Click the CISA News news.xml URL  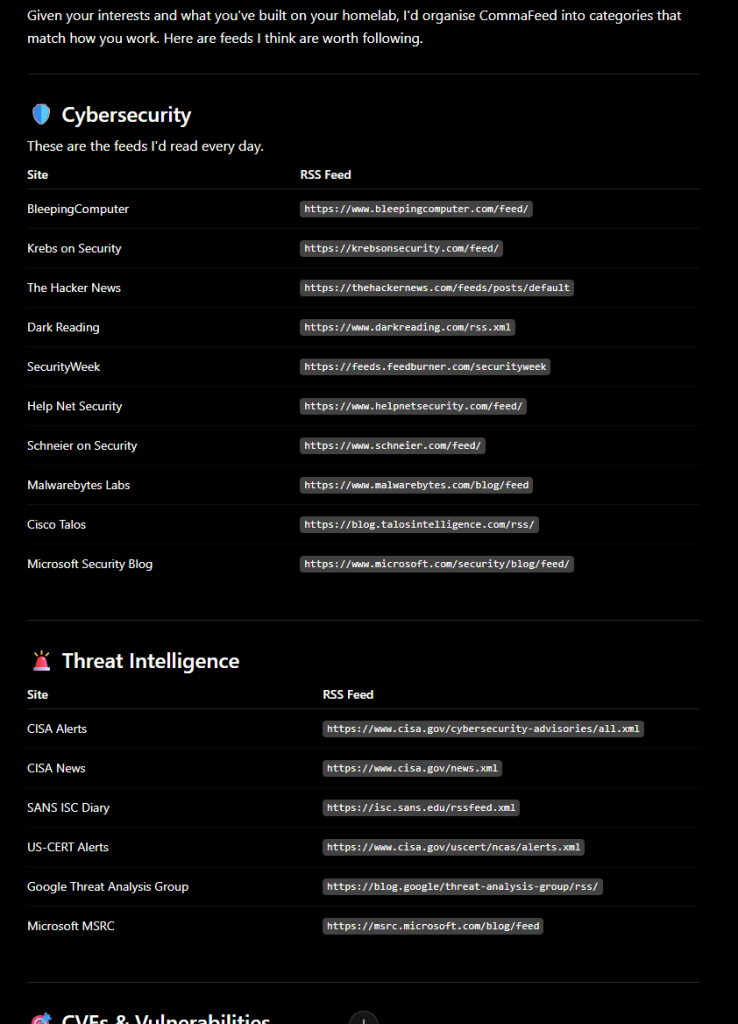411,768
